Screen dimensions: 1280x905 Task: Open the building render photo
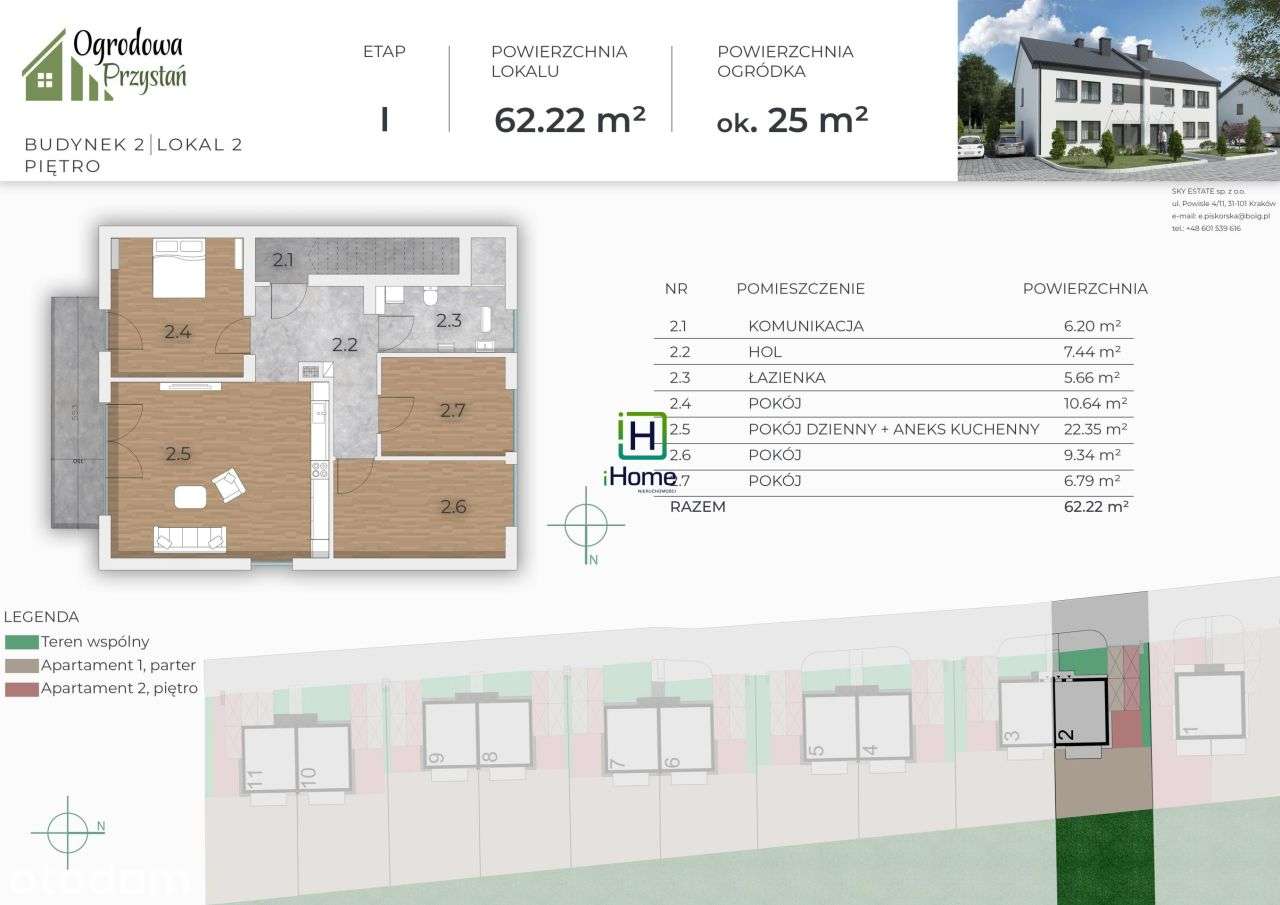click(x=1119, y=90)
